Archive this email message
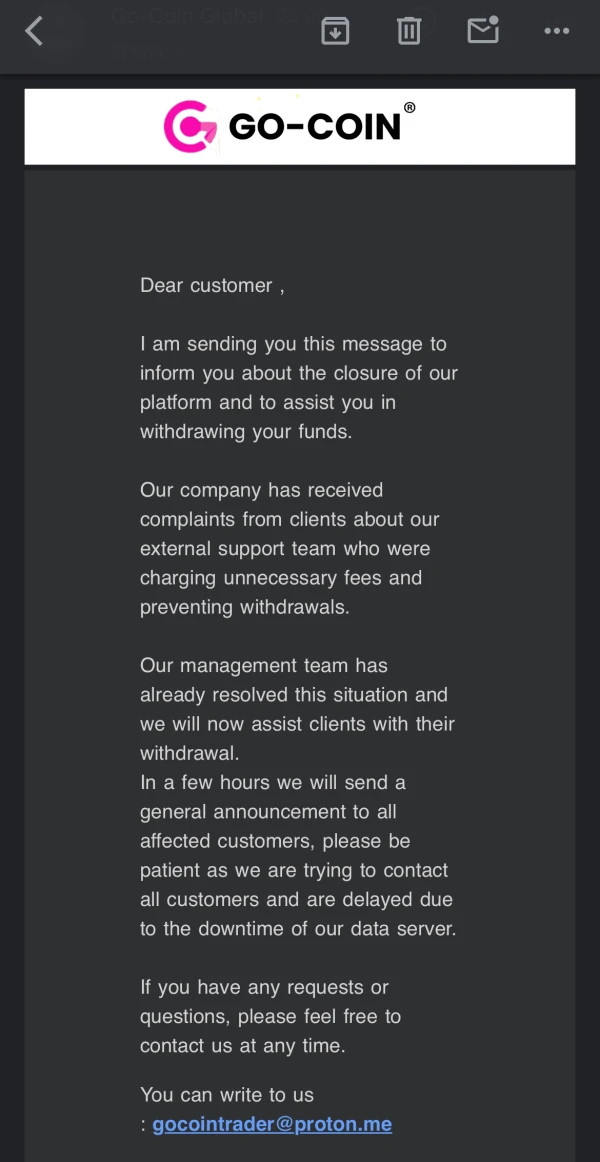This screenshot has height=1162, width=600. pyautogui.click(x=335, y=31)
